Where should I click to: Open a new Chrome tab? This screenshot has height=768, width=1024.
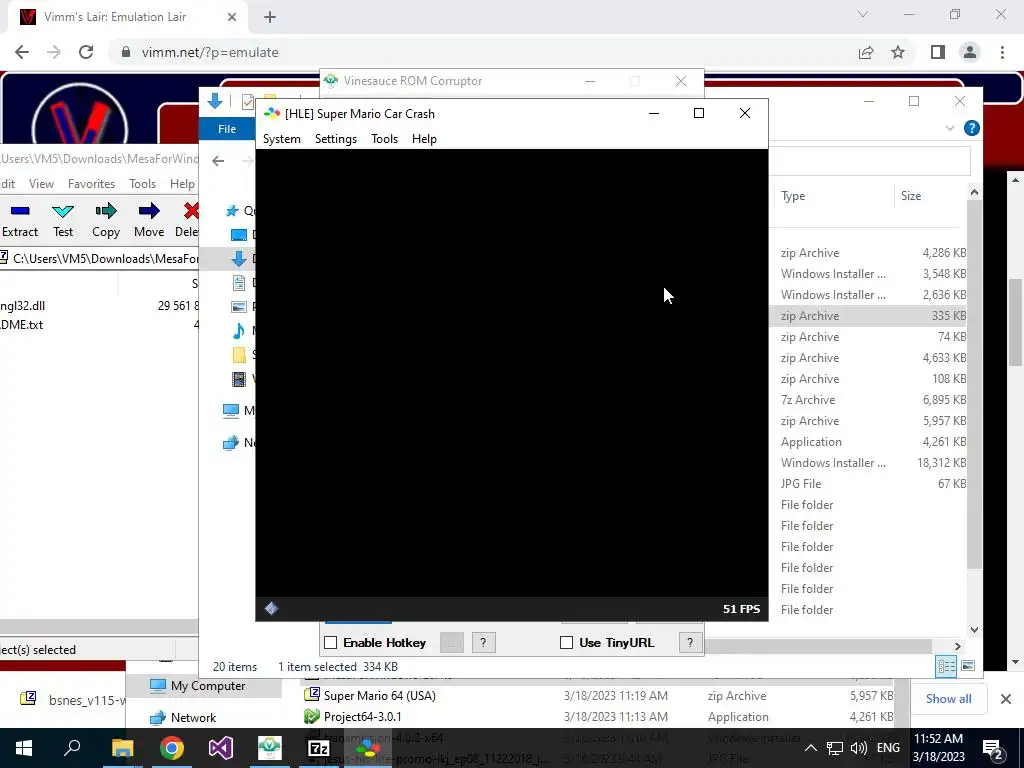click(270, 17)
